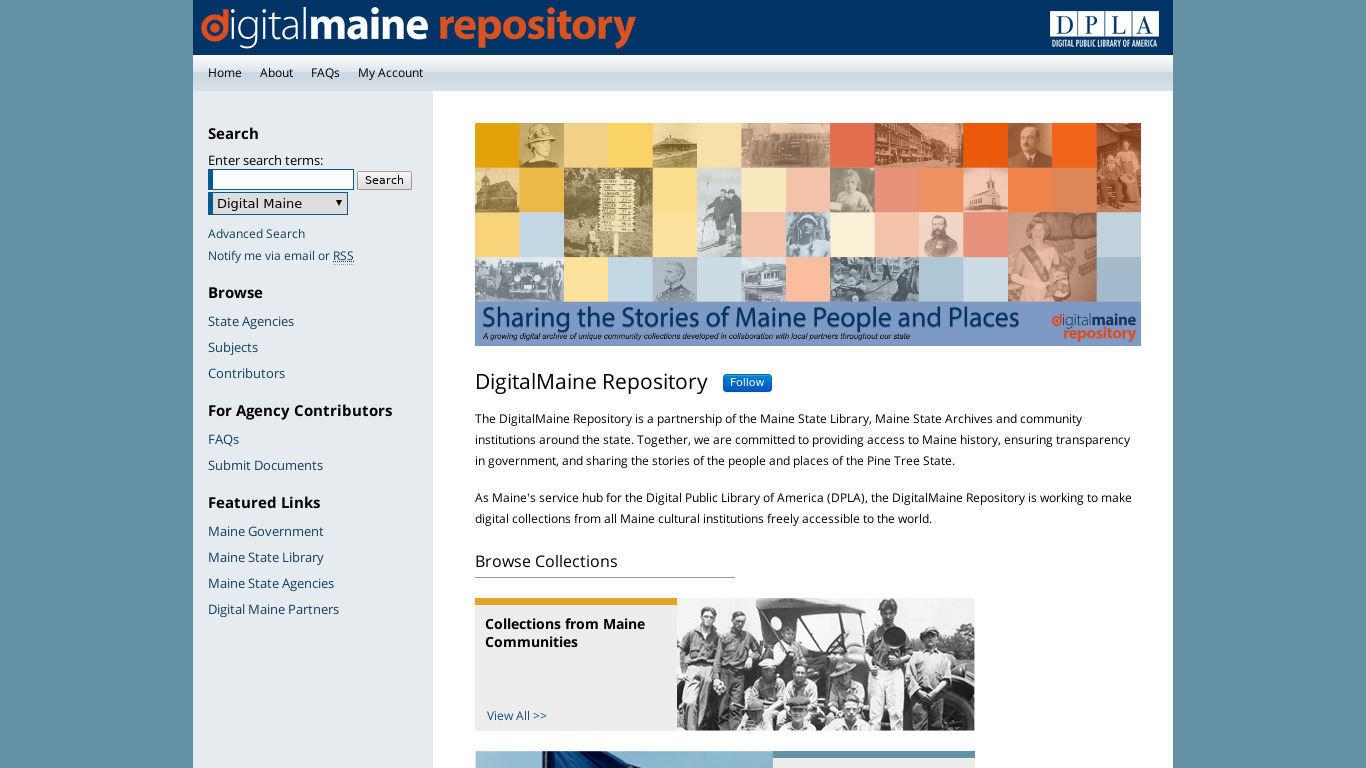1366x768 pixels.
Task: Open the Submit Documents link
Action: (x=265, y=466)
